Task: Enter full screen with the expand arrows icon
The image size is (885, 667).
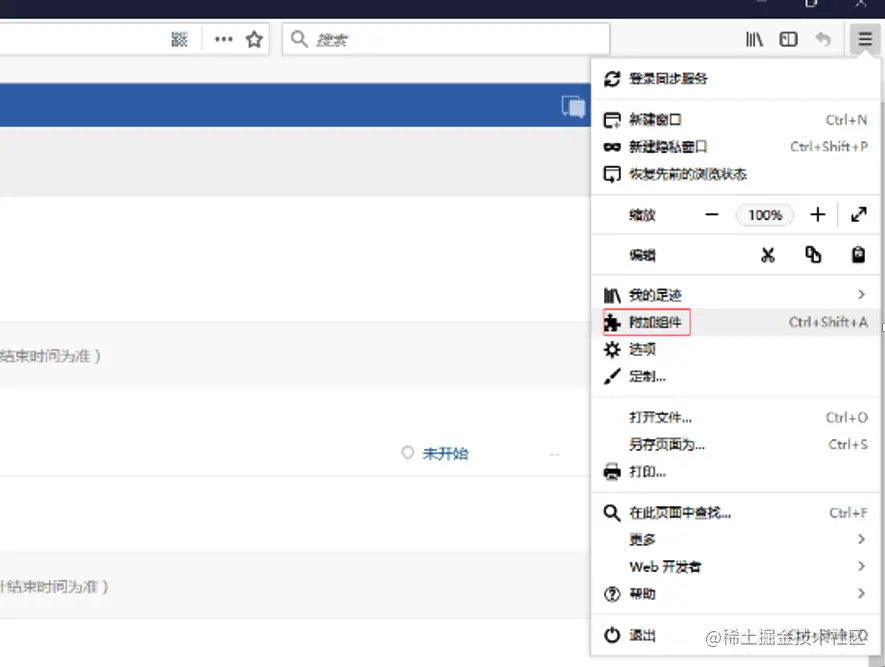Action: coord(858,214)
